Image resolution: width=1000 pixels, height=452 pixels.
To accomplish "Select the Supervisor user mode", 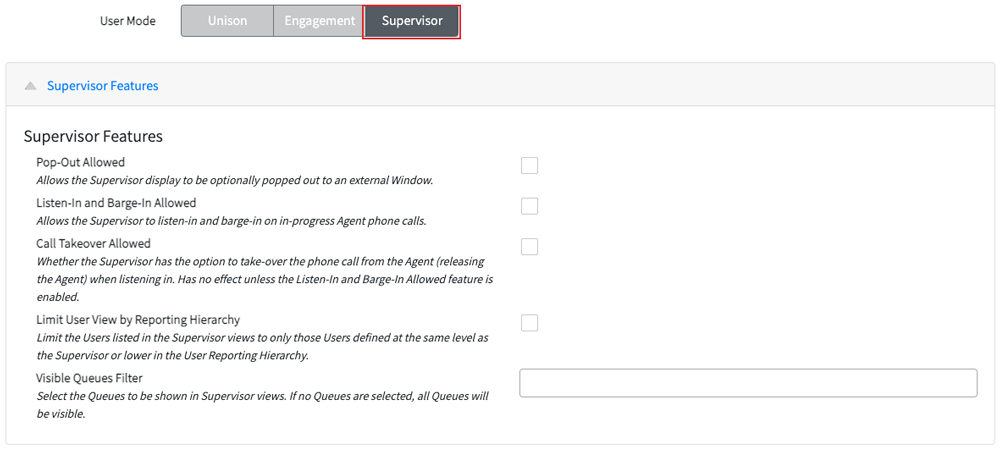I will pos(412,21).
